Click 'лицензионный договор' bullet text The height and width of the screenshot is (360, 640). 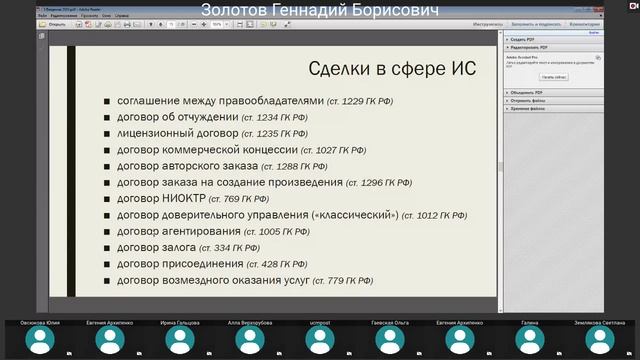pyautogui.click(x=178, y=133)
